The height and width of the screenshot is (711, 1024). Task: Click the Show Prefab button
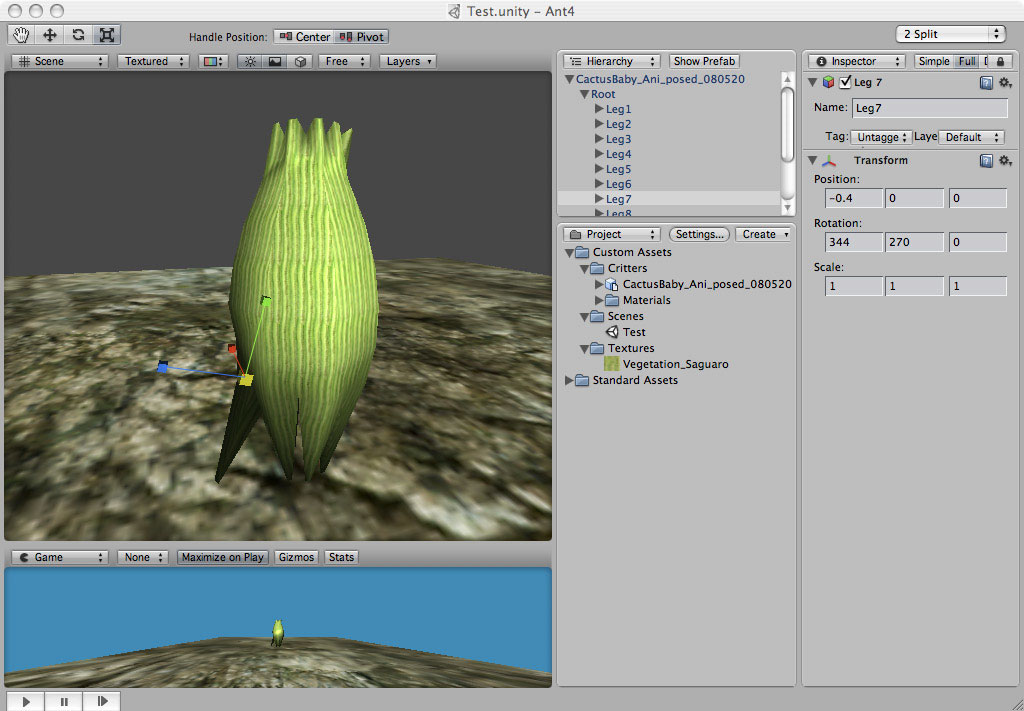[703, 60]
